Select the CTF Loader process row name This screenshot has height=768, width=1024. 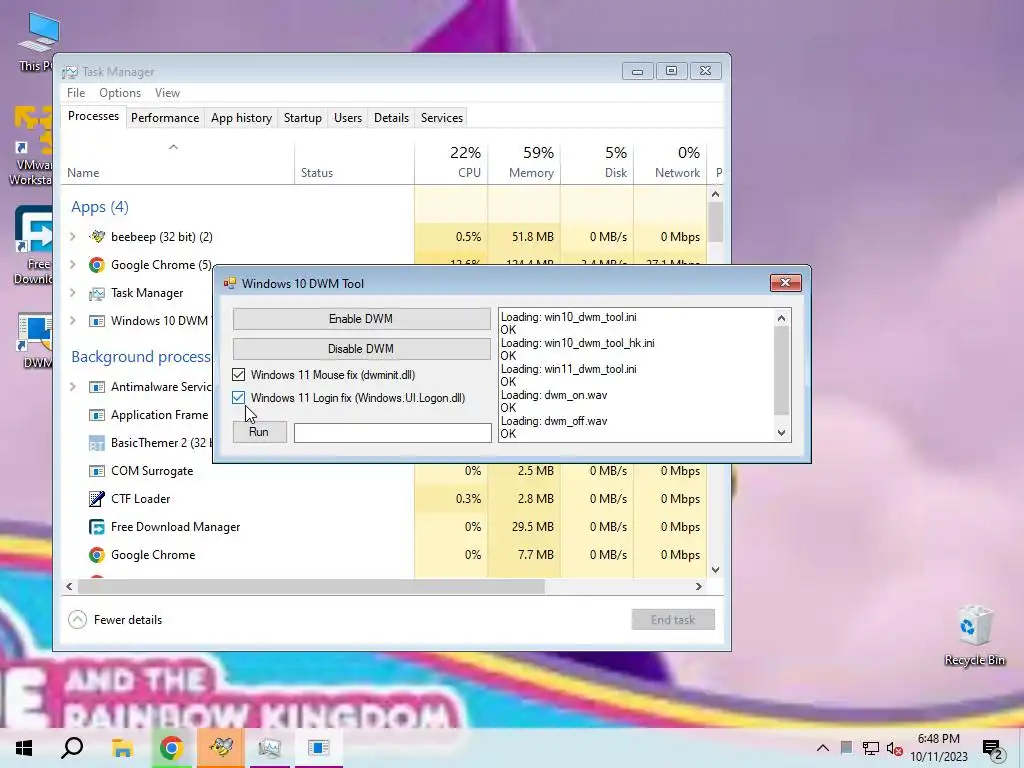click(x=140, y=499)
